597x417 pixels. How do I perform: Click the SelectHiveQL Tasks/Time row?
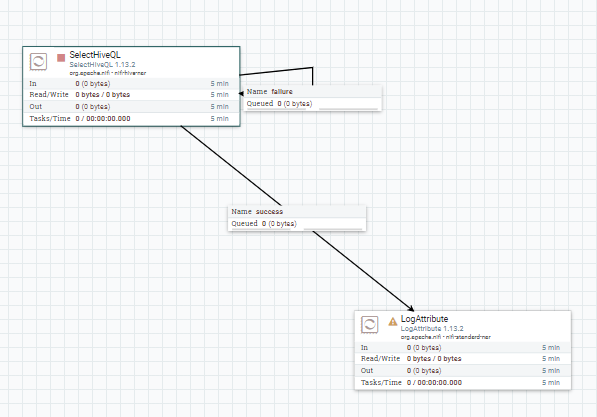pyautogui.click(x=131, y=118)
